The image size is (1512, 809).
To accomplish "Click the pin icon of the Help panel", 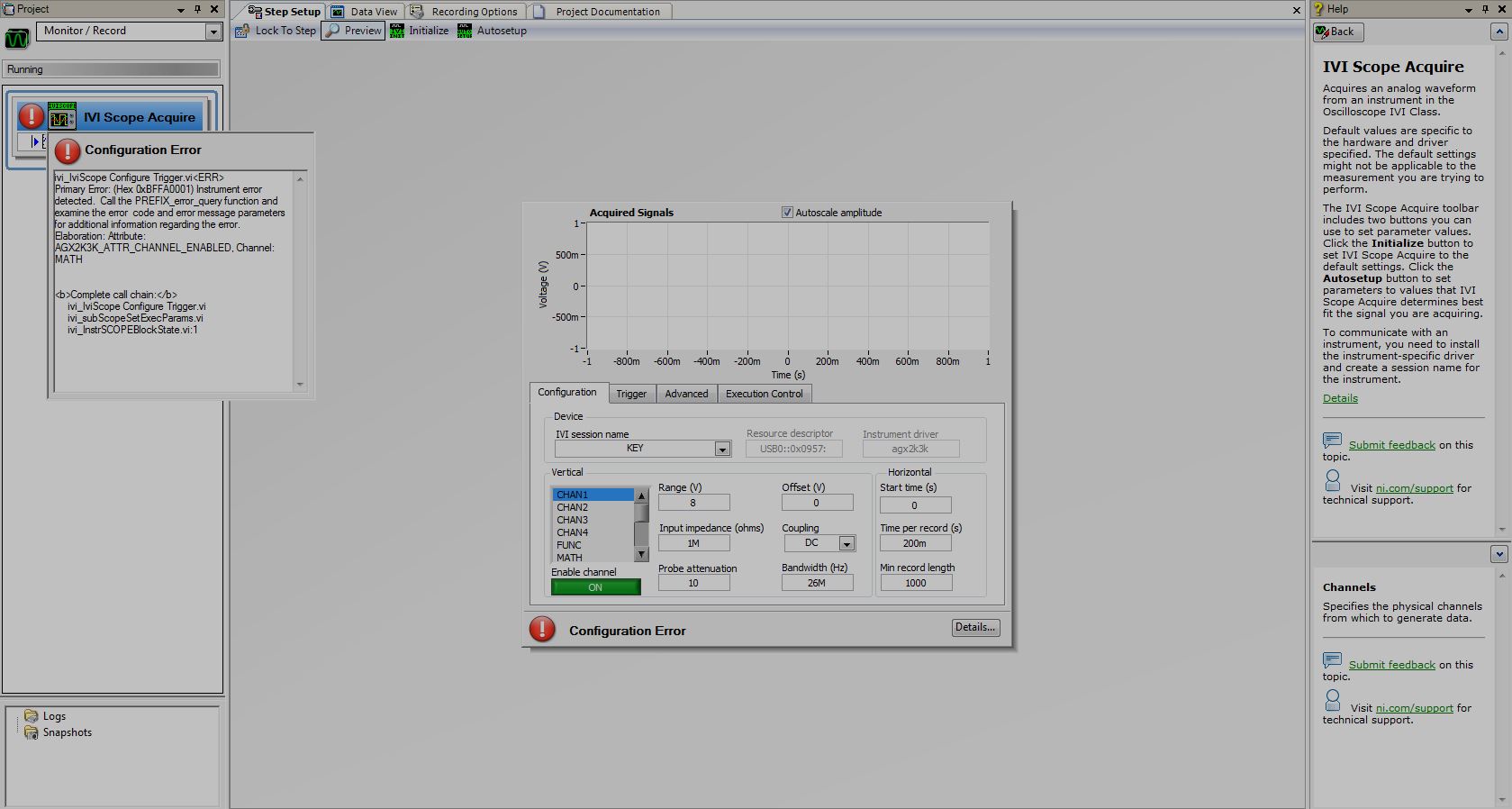I will (x=1485, y=9).
